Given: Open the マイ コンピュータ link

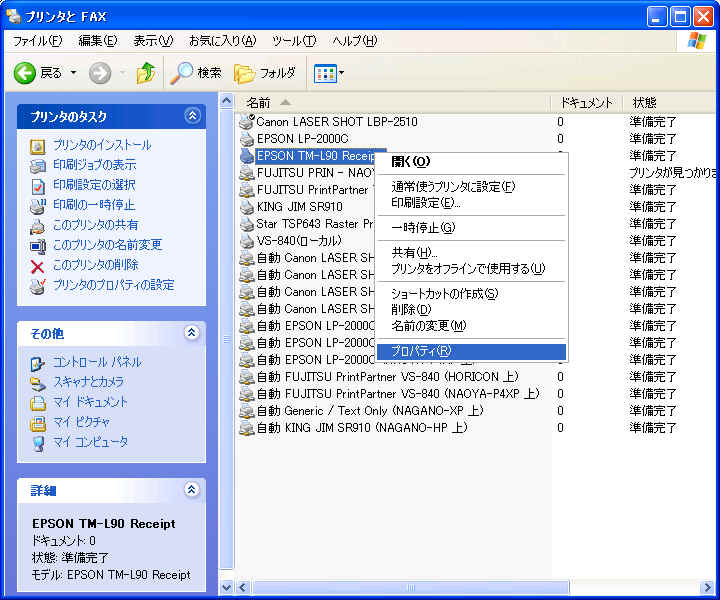Looking at the screenshot, I should [90, 442].
